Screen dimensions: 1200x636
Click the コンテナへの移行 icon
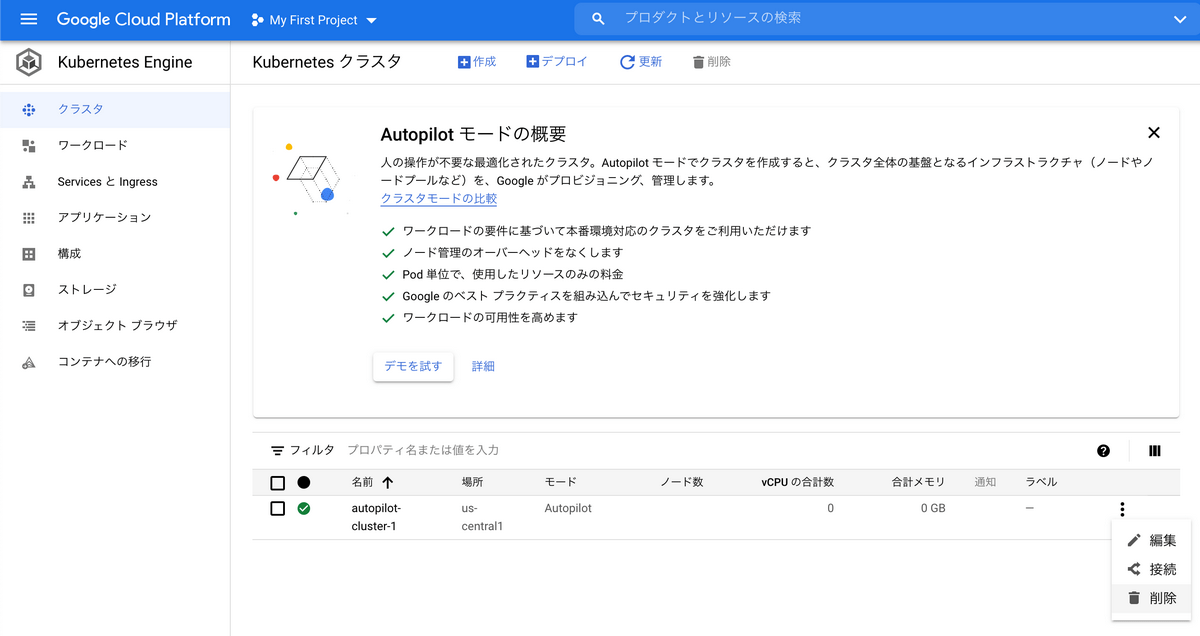click(28, 362)
